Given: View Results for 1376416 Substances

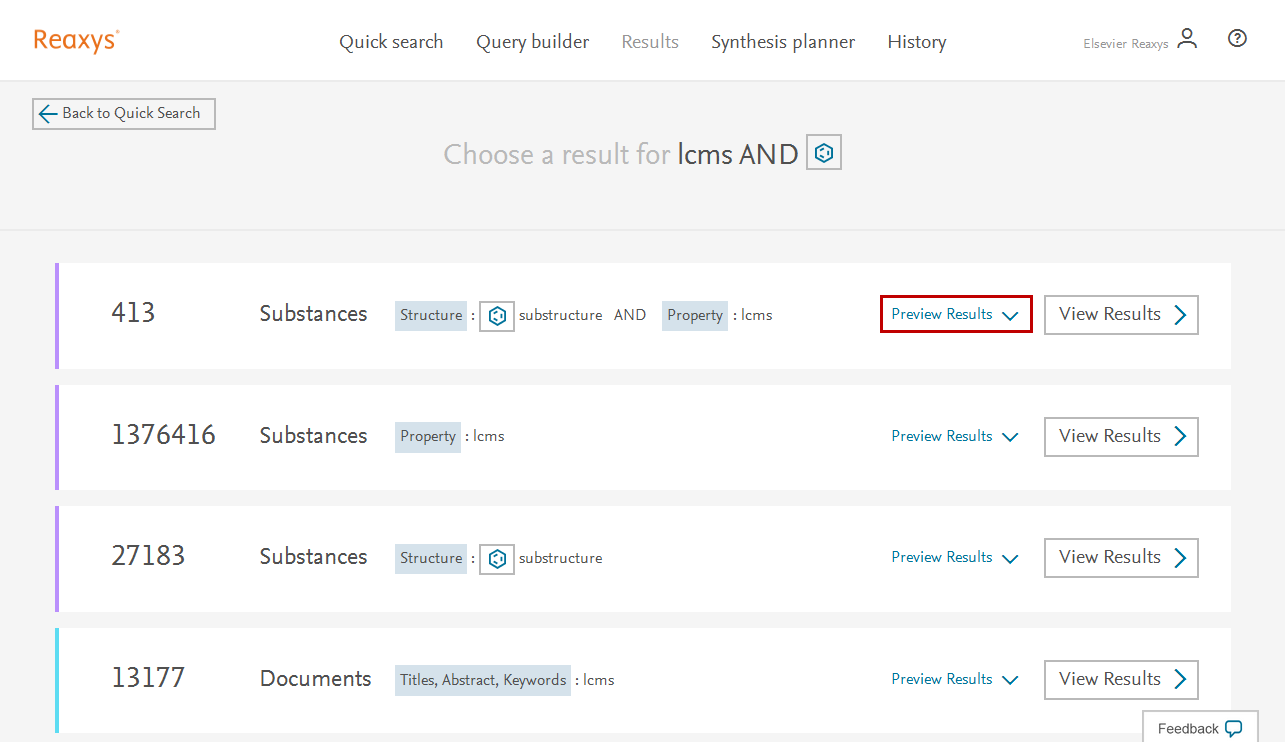Looking at the screenshot, I should (x=1121, y=436).
